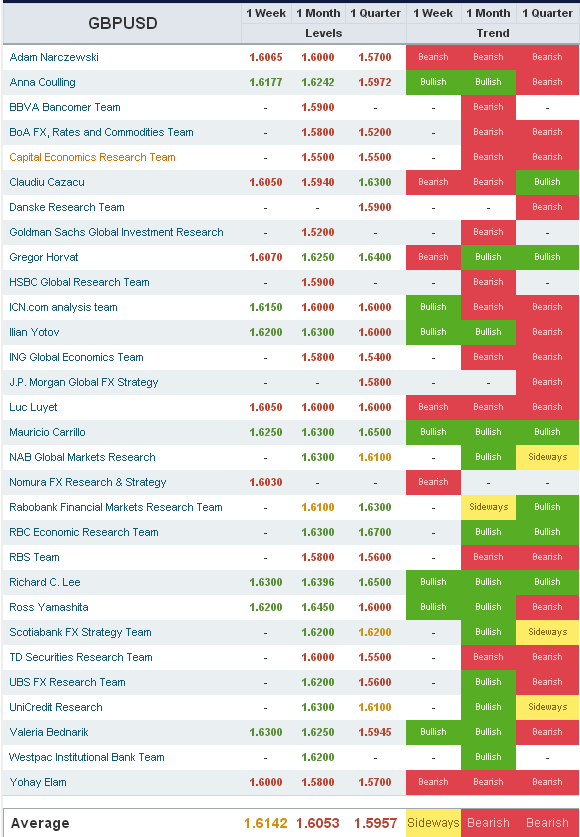Open Gregor Horvat analyst link
This screenshot has height=837, width=580.
point(44,257)
